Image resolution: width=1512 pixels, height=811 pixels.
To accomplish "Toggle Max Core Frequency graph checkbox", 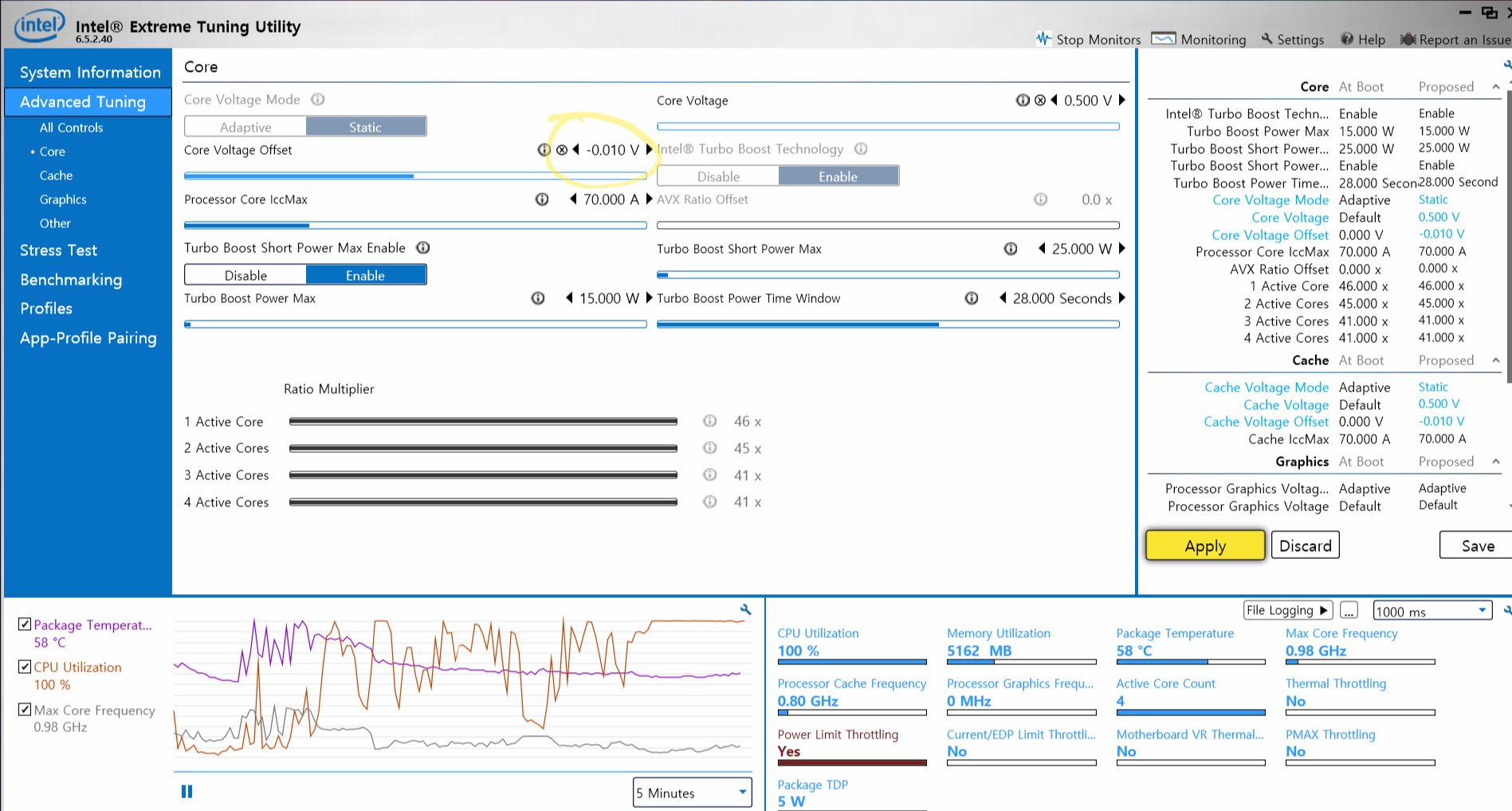I will (x=25, y=709).
